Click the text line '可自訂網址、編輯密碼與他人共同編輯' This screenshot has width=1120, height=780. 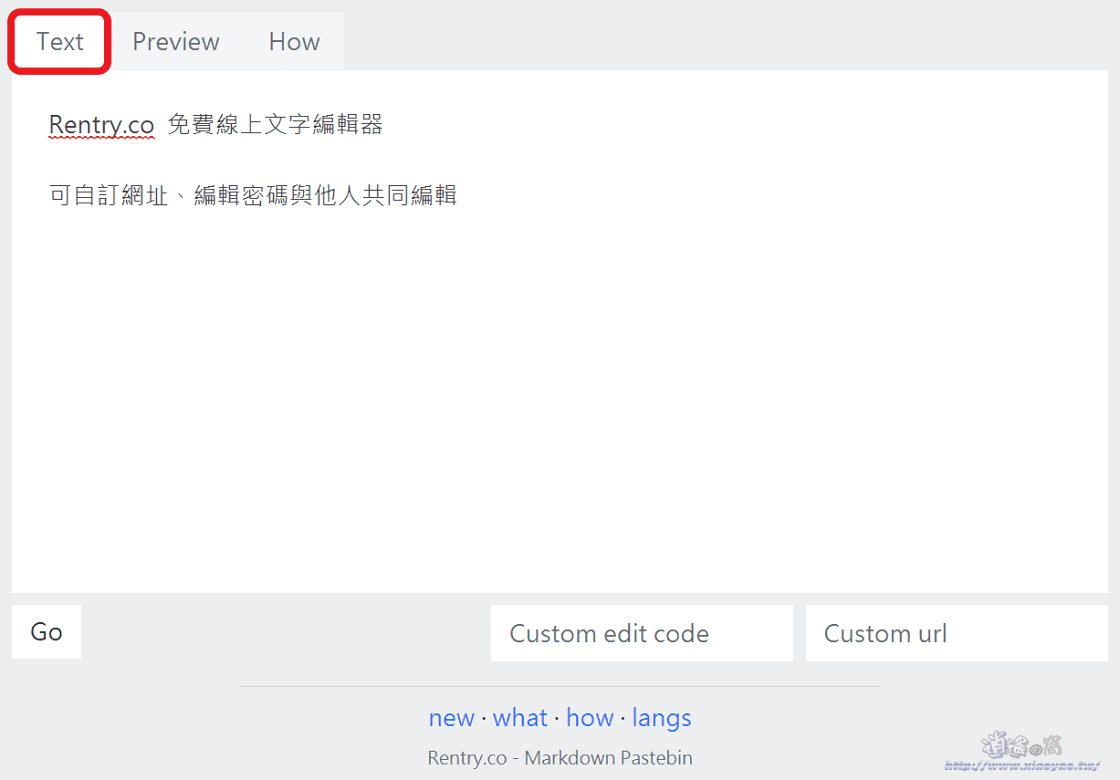pyautogui.click(x=253, y=195)
